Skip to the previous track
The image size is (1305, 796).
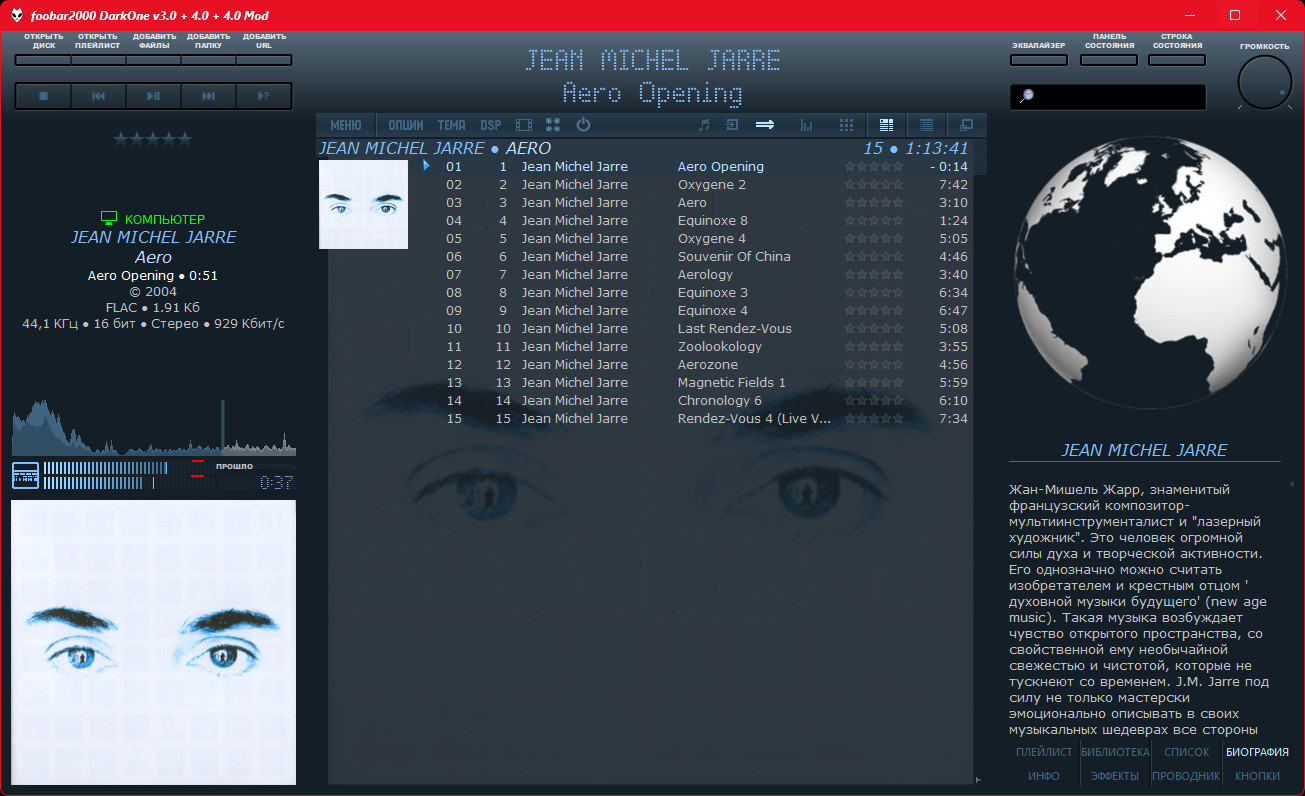click(x=98, y=96)
